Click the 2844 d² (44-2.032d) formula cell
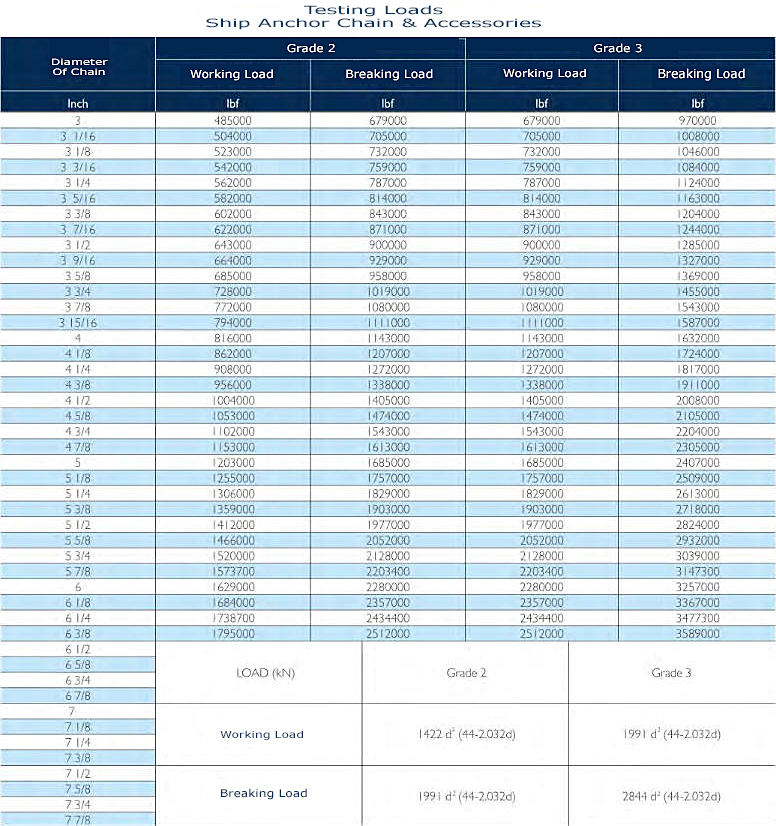 click(x=671, y=797)
